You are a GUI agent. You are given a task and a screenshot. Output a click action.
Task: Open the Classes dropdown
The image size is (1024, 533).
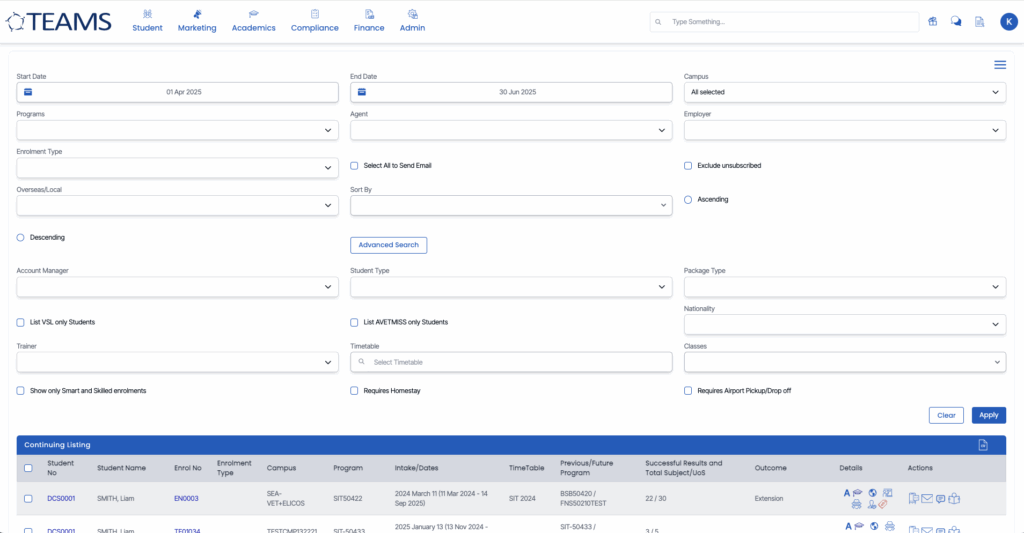[844, 362]
